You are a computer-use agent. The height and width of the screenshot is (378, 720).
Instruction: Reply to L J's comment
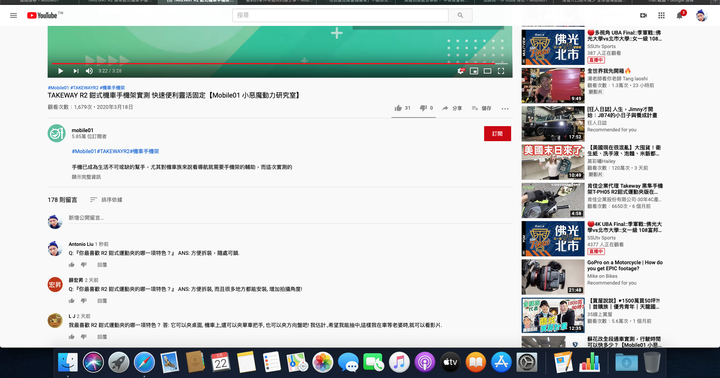[102, 337]
